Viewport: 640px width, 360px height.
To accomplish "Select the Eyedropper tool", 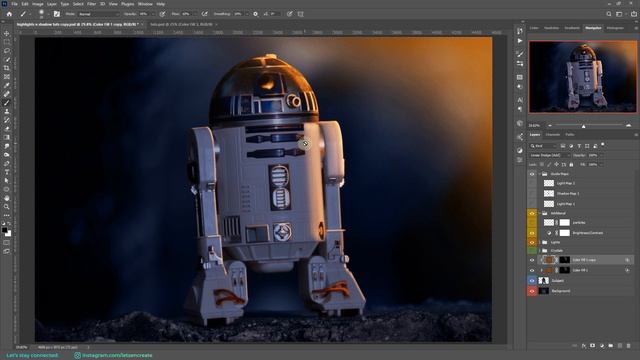I will pos(7,85).
